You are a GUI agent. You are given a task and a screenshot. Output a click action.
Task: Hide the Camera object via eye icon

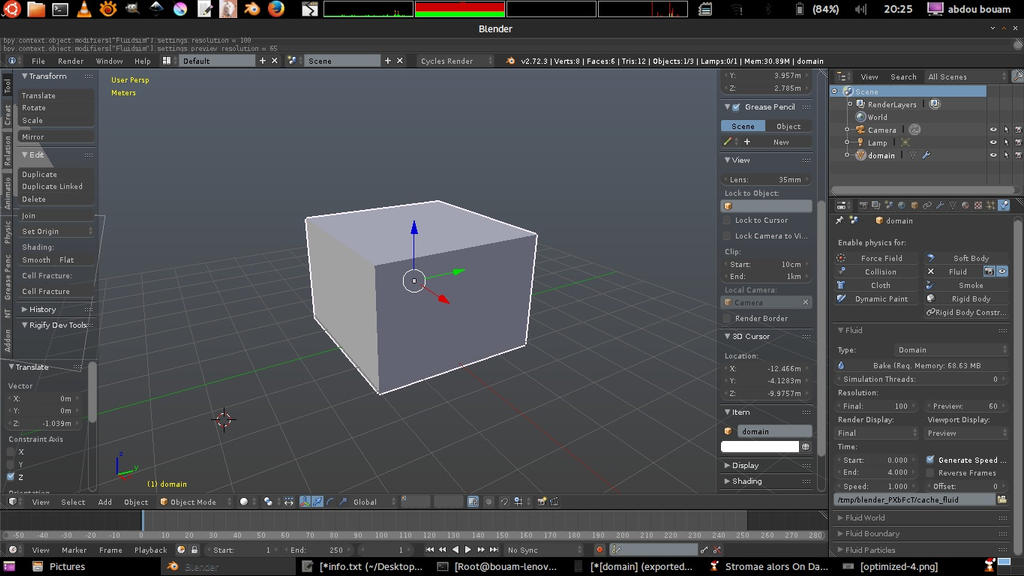pos(993,130)
